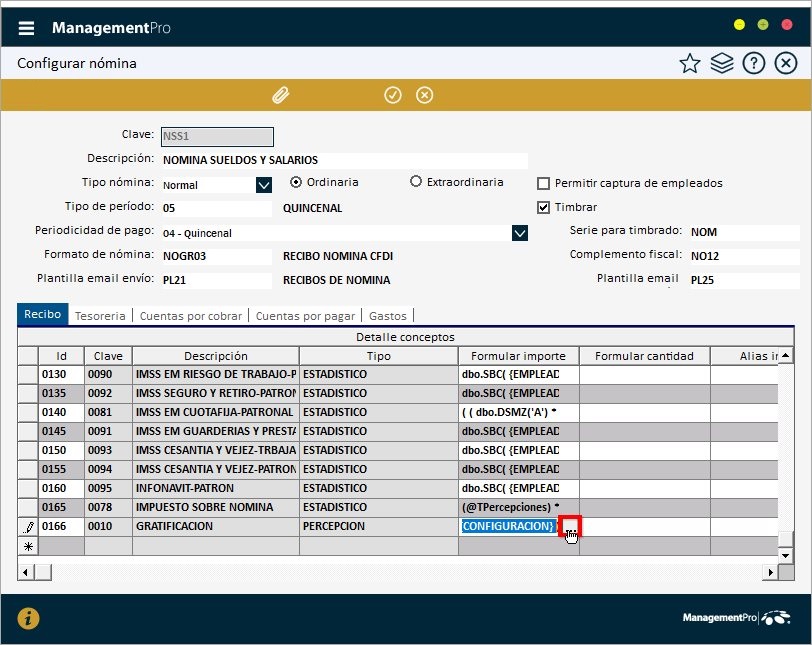Cancel changes with the X circle icon
The width and height of the screenshot is (812, 645).
tap(425, 95)
